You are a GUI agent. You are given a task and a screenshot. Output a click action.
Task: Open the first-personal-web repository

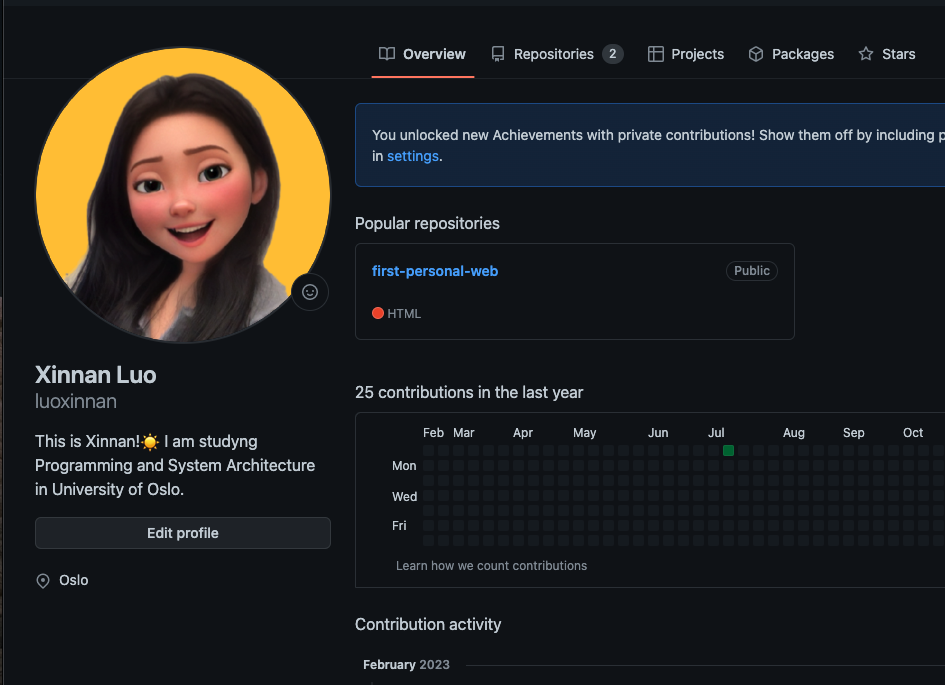435,271
